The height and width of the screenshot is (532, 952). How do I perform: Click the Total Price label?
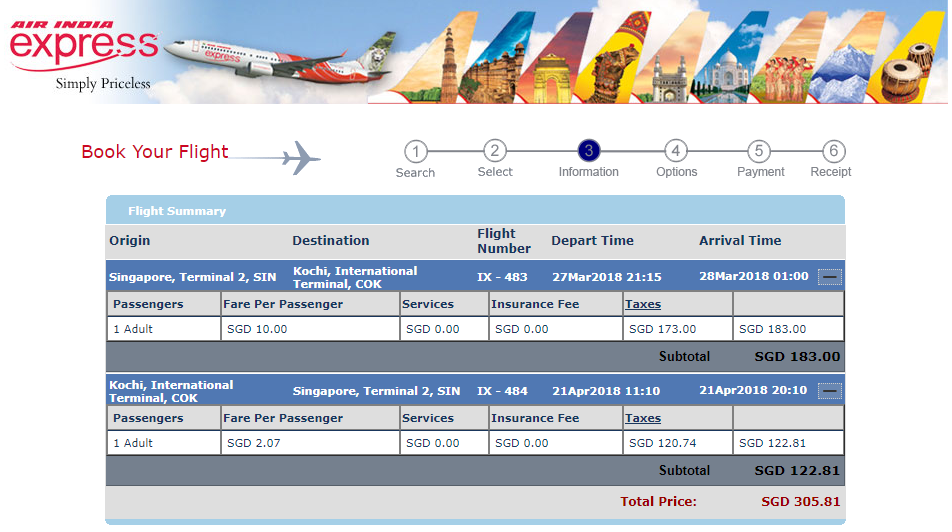[x=658, y=502]
